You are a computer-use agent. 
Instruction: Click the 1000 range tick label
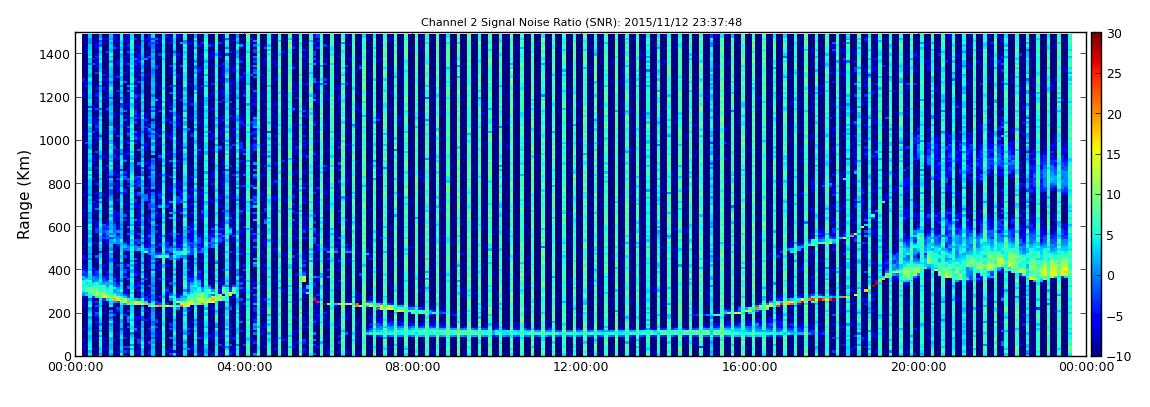click(56, 141)
